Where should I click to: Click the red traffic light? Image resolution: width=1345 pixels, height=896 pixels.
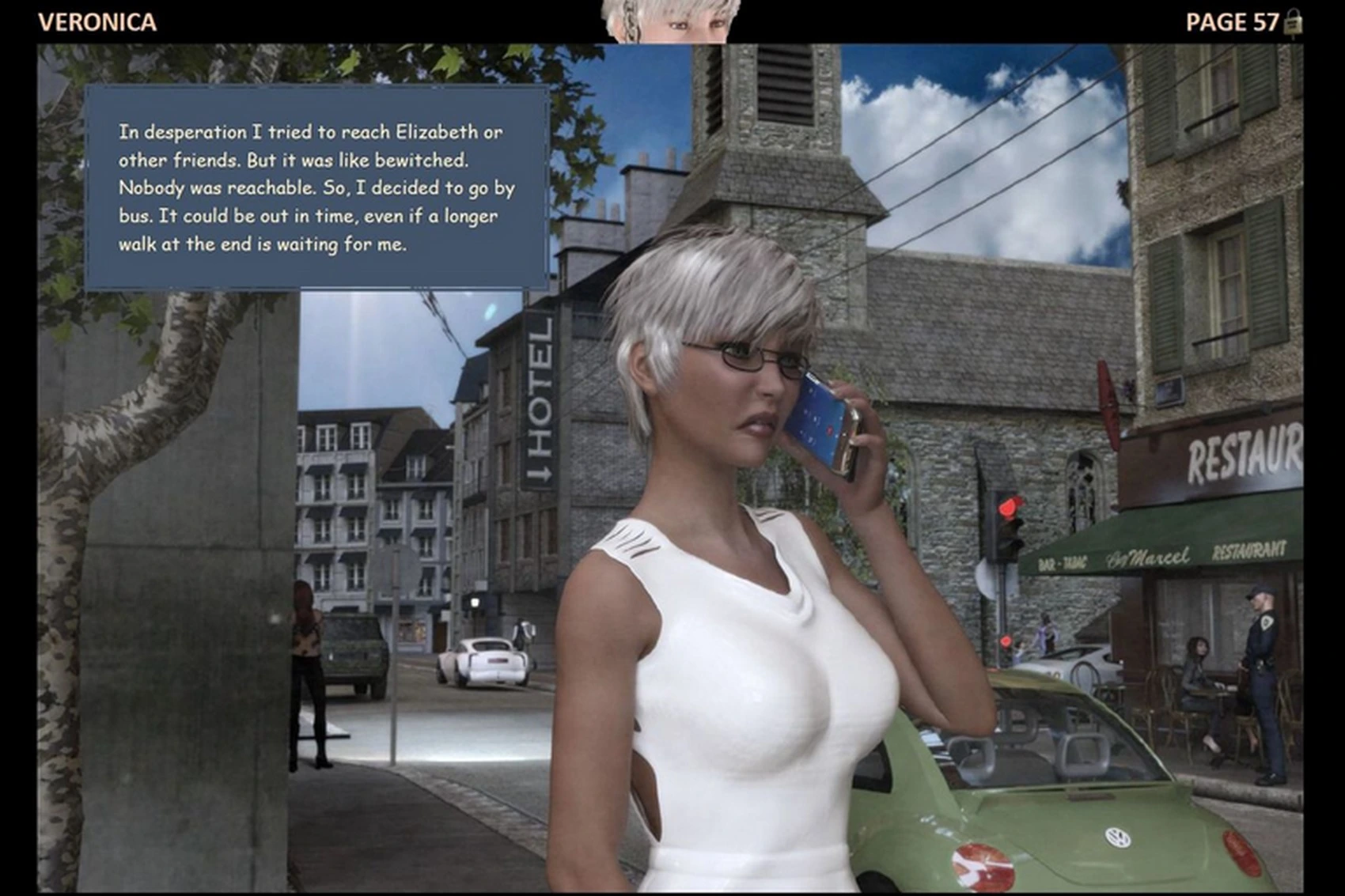click(1009, 508)
